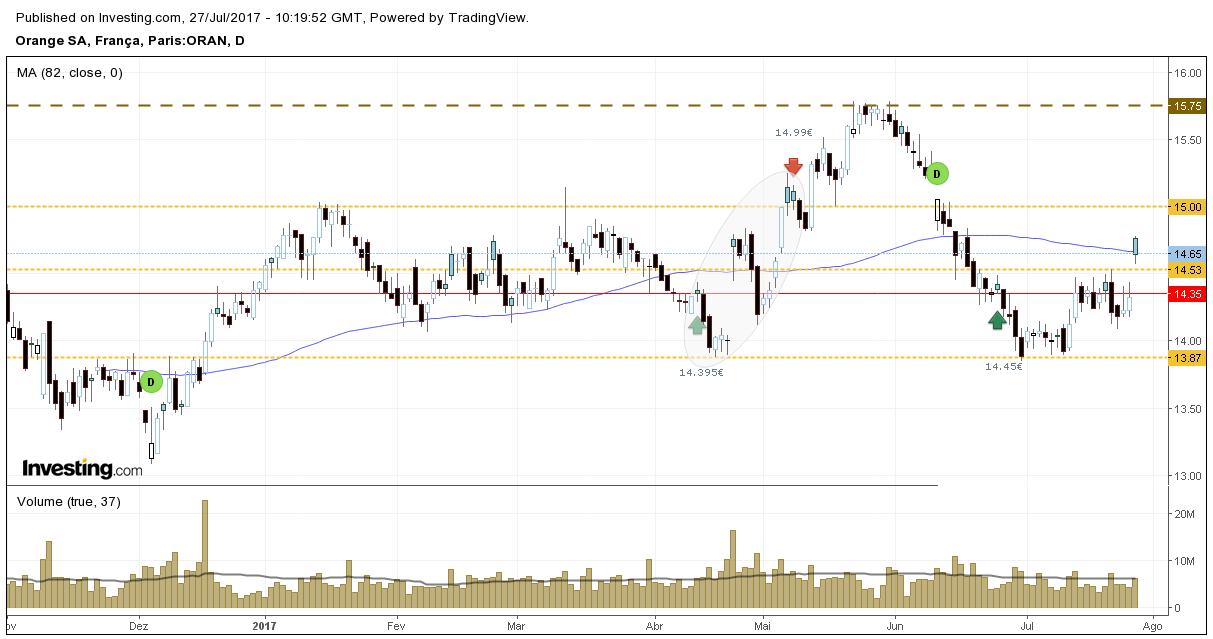Screen dimensions: 1213x639
Task: Click the latest blue candlestick near 14.65
Action: 1136,247
